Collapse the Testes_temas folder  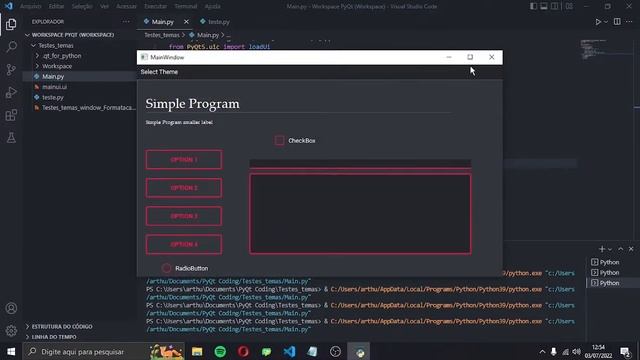click(x=55, y=45)
